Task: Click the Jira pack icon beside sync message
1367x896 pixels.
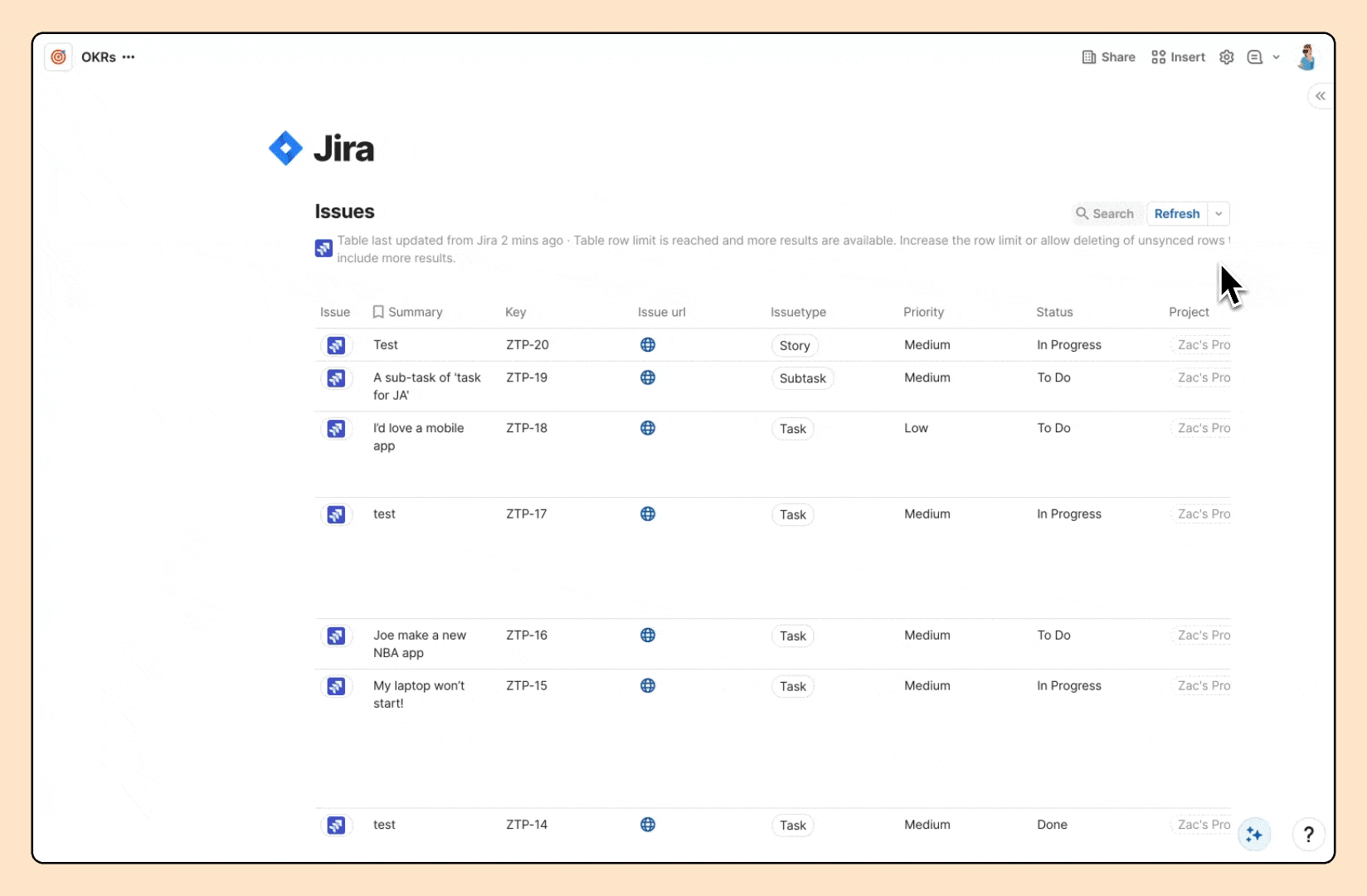Action: 324,248
